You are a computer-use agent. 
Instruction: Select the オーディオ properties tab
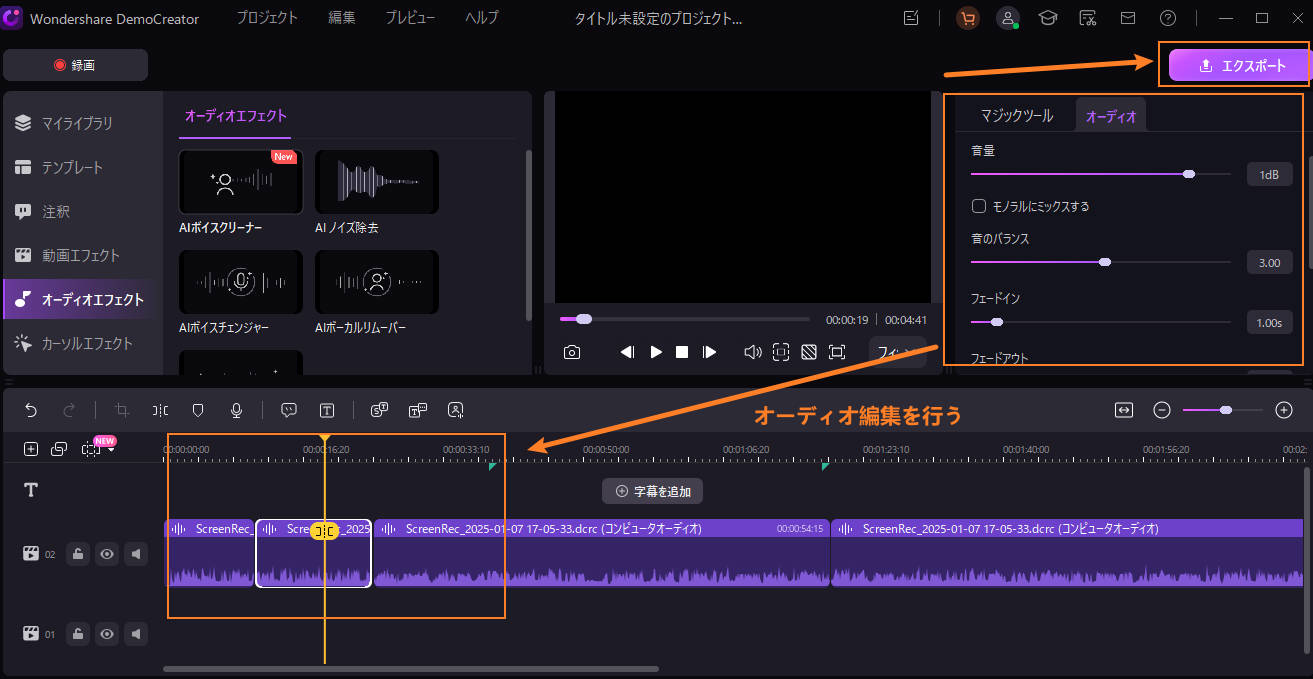click(x=1111, y=116)
